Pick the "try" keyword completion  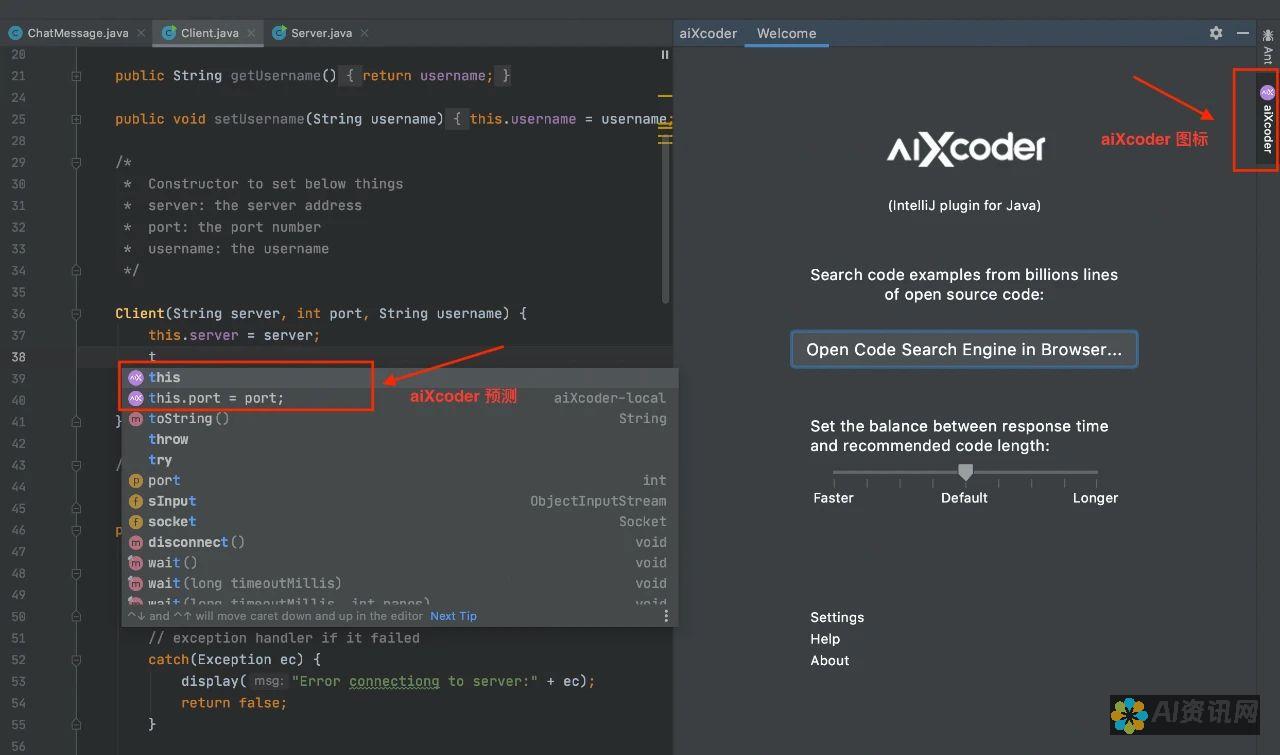coord(400,460)
